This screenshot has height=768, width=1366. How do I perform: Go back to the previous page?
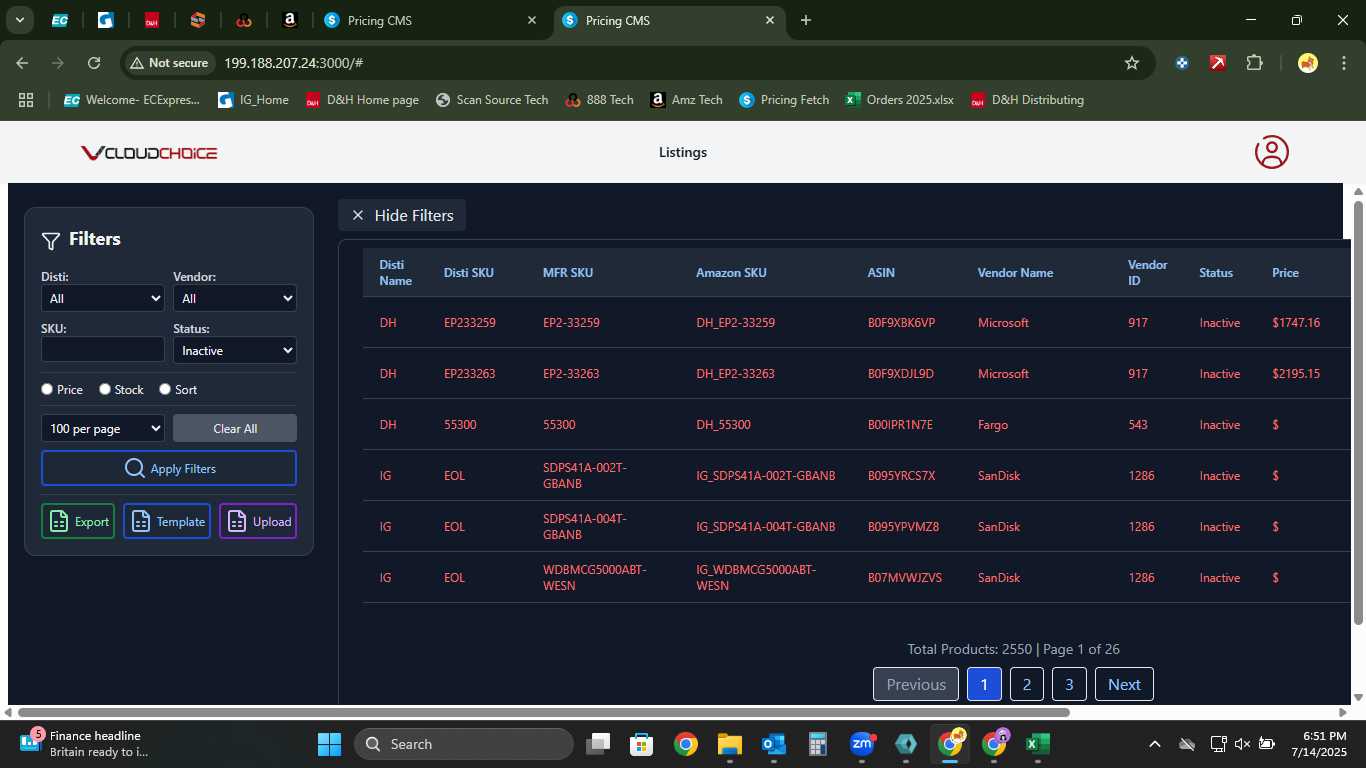pyautogui.click(x=22, y=63)
